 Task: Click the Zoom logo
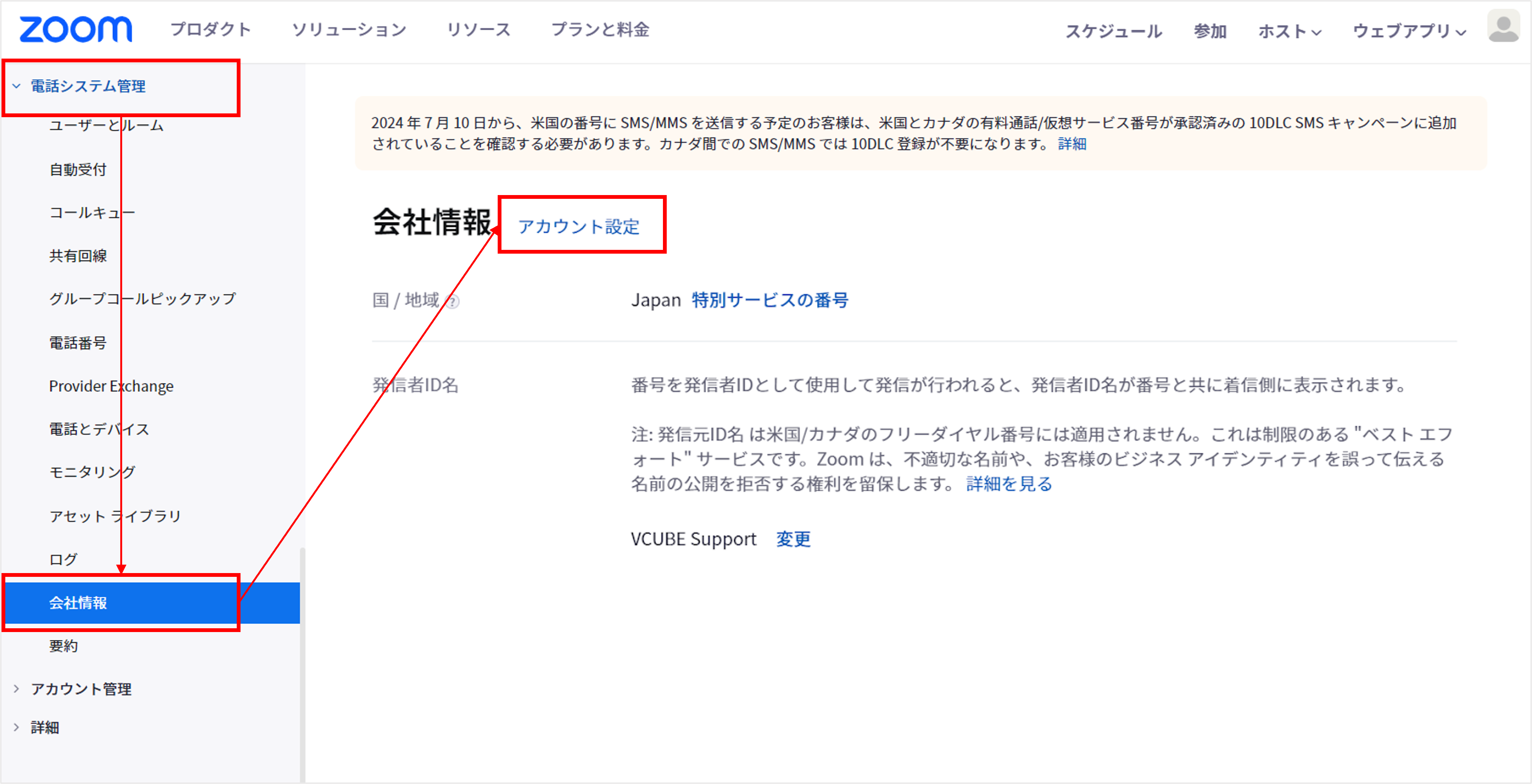[x=76, y=29]
